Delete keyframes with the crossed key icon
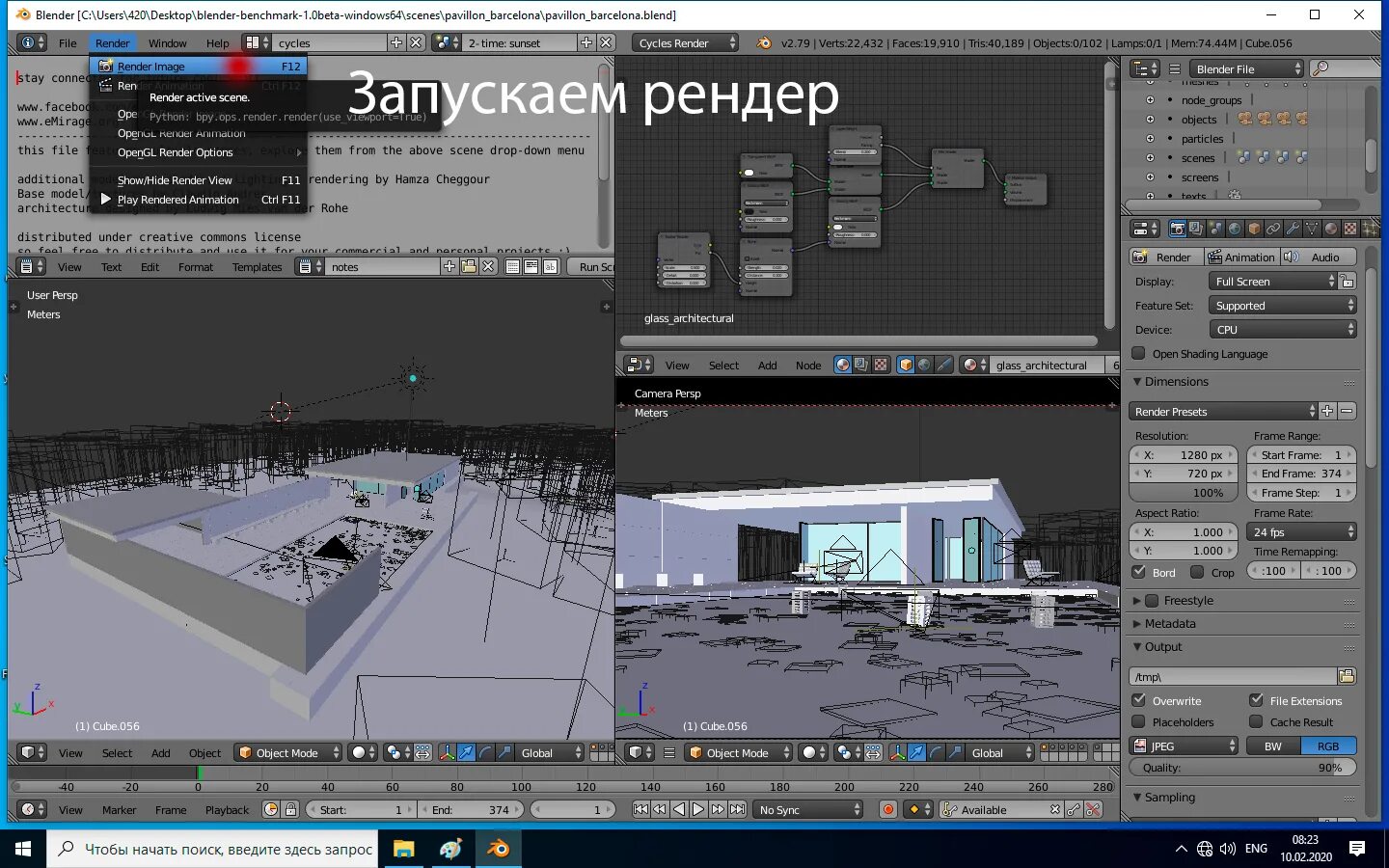1389x868 pixels. click(x=1093, y=809)
